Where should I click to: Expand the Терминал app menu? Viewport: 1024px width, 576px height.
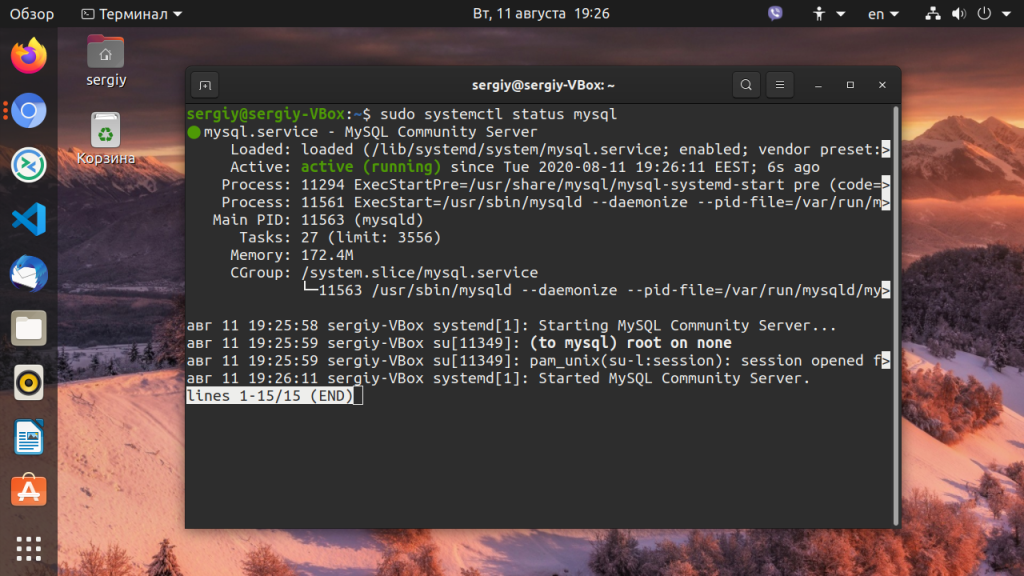click(131, 14)
